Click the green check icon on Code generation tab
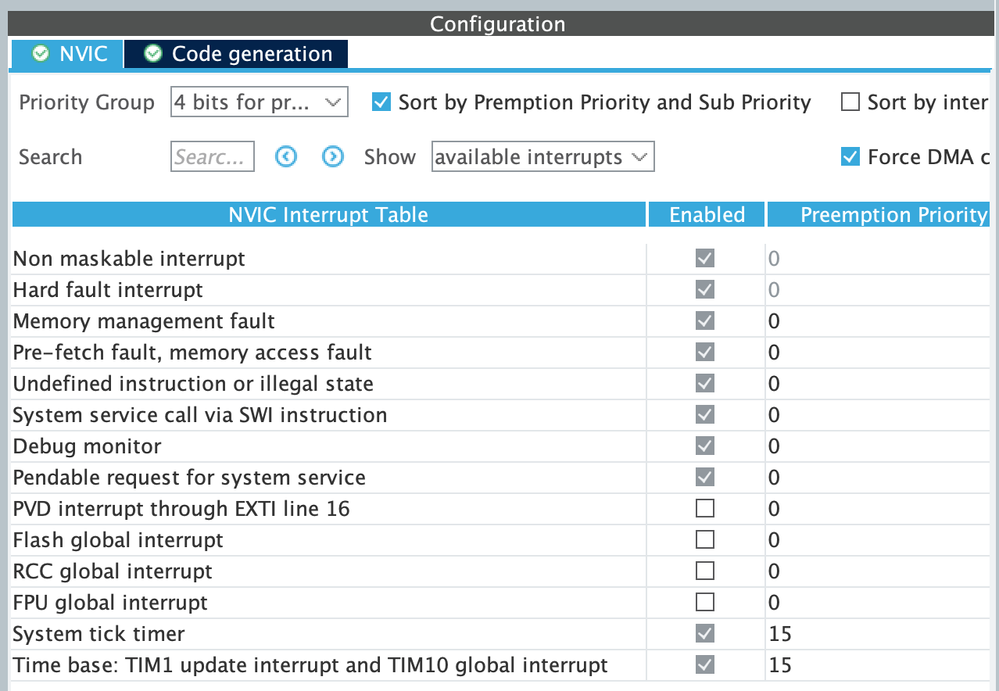 [x=152, y=54]
